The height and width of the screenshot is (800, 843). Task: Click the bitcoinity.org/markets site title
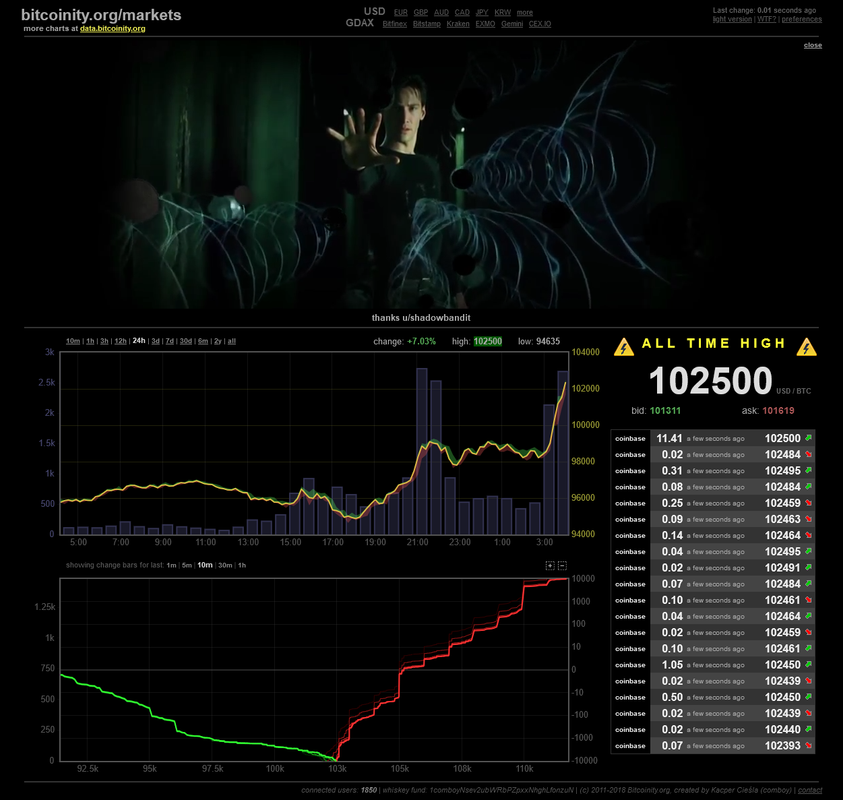(x=101, y=15)
